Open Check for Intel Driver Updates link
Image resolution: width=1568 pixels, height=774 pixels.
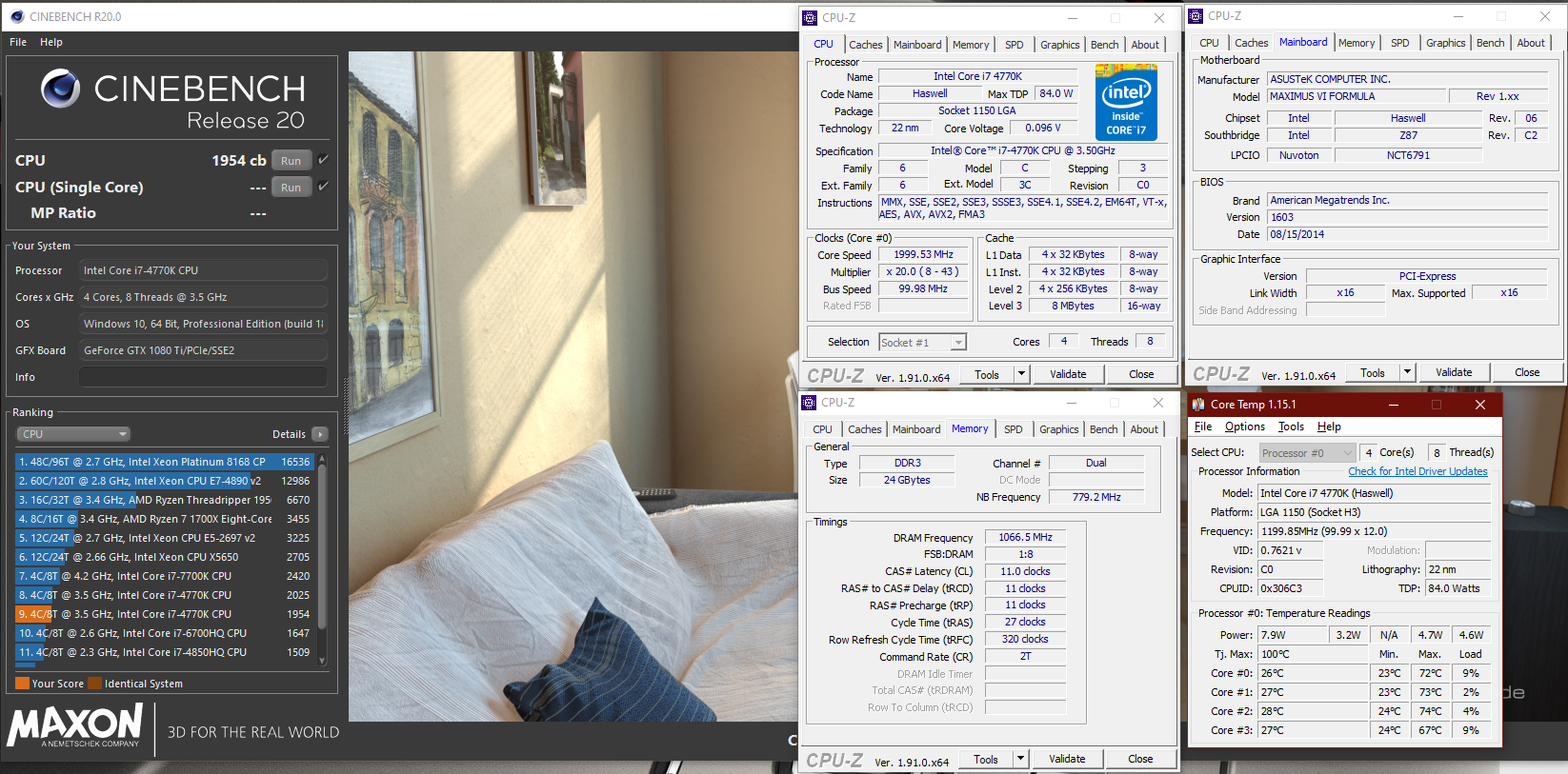[1417, 471]
